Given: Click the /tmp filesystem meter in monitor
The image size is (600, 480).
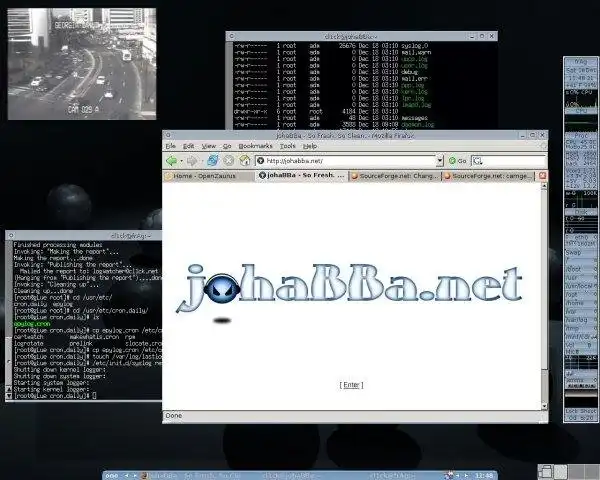Looking at the screenshot, I should click(581, 328).
